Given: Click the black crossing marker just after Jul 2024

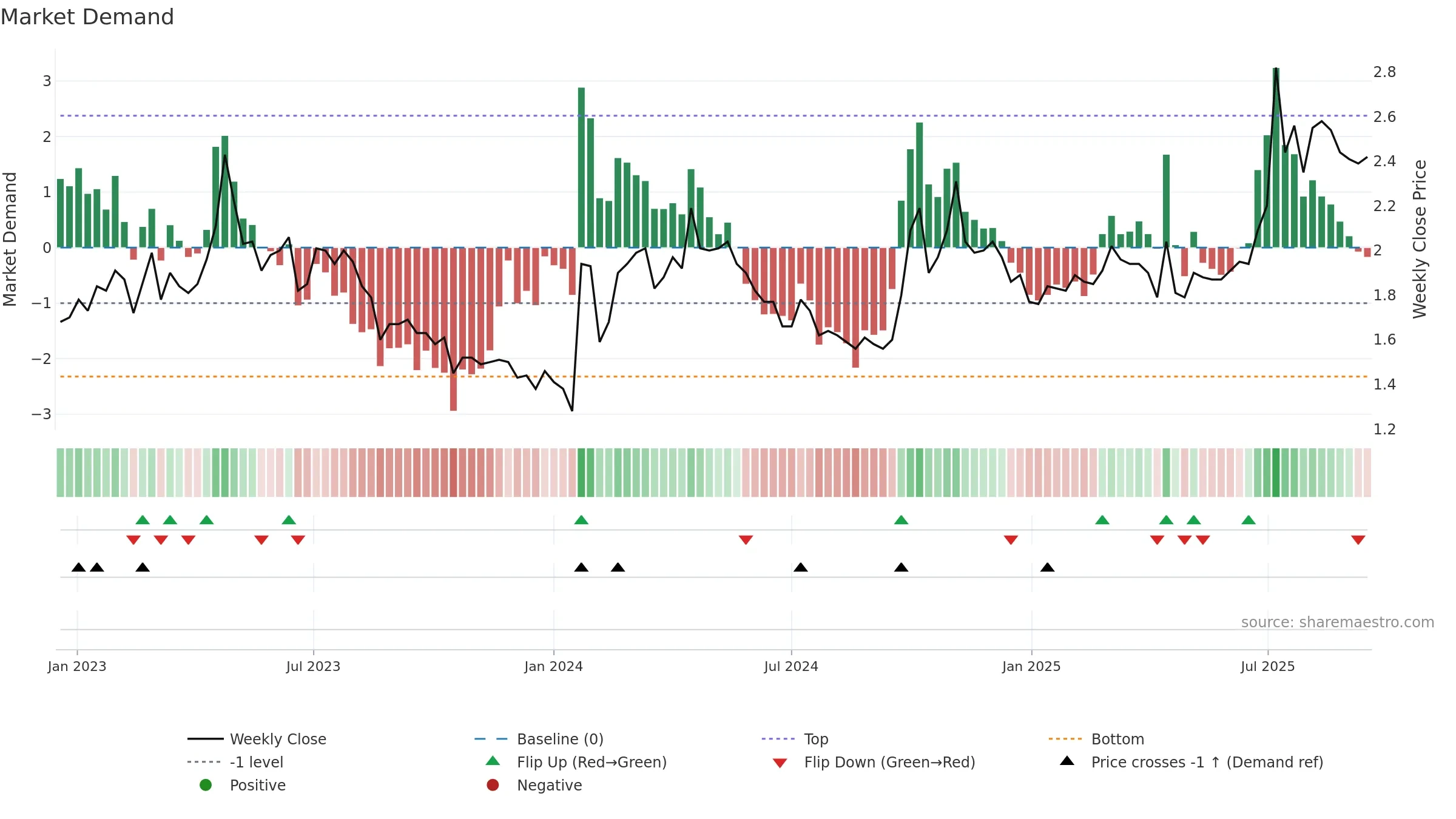Looking at the screenshot, I should pyautogui.click(x=800, y=567).
